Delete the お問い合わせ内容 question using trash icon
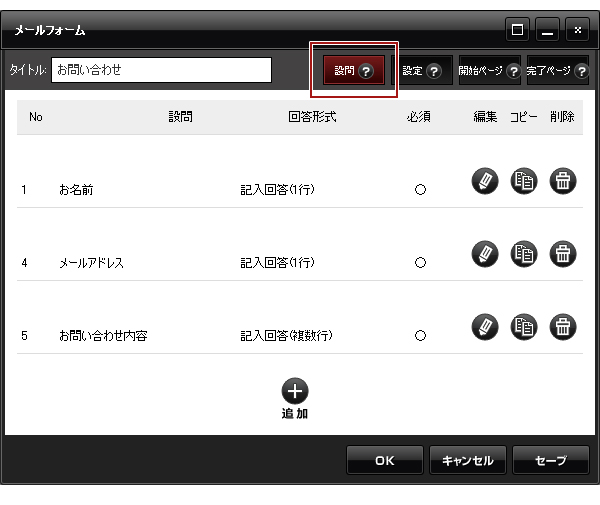 (x=563, y=327)
